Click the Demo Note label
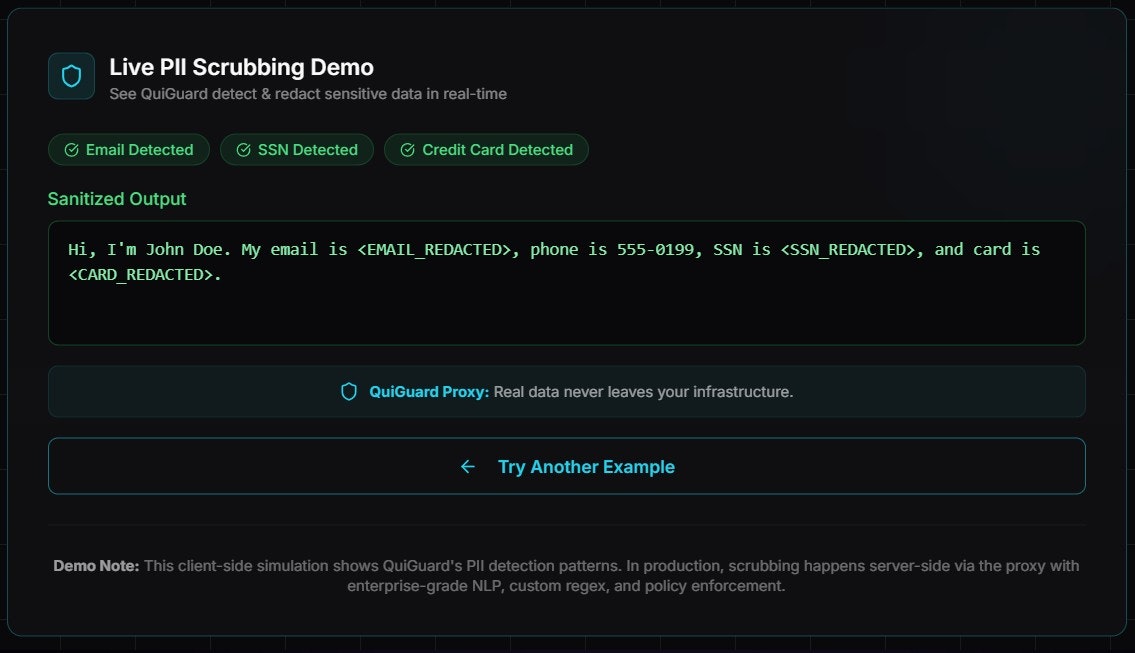This screenshot has width=1135, height=653. tap(96, 566)
